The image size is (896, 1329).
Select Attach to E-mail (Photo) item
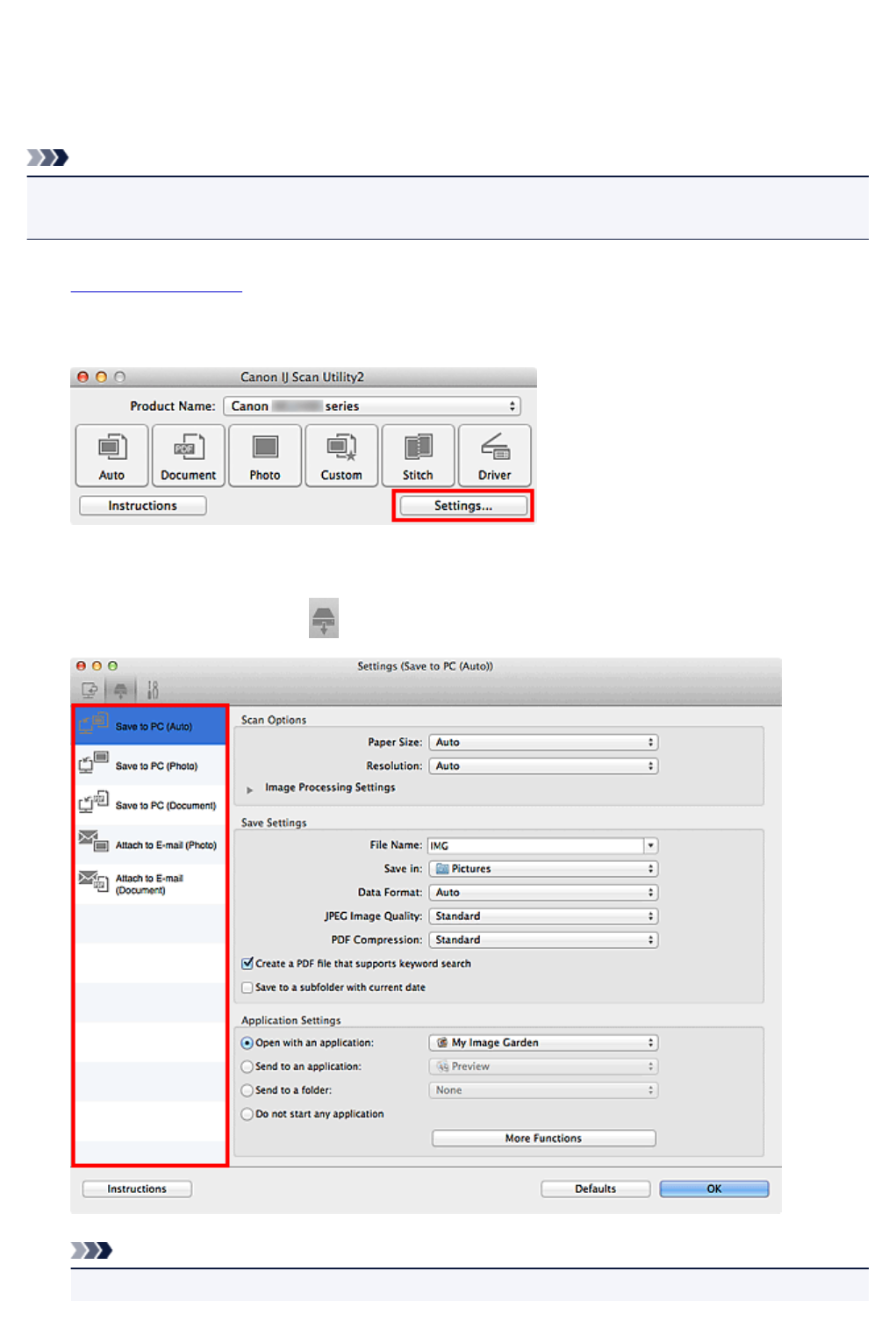[150, 844]
